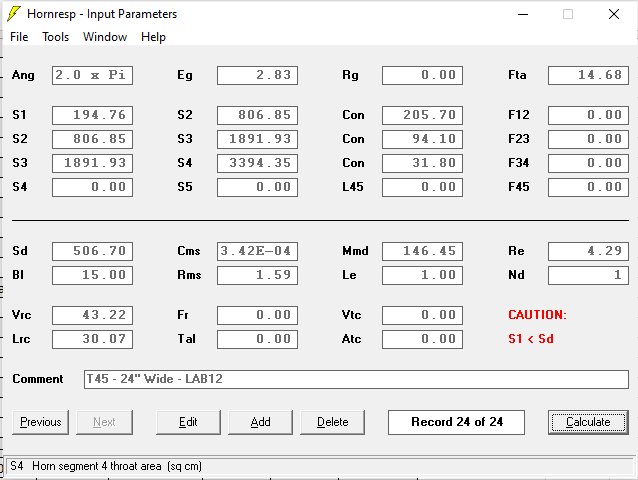
Task: Go to the Previous record
Action: [x=41, y=422]
